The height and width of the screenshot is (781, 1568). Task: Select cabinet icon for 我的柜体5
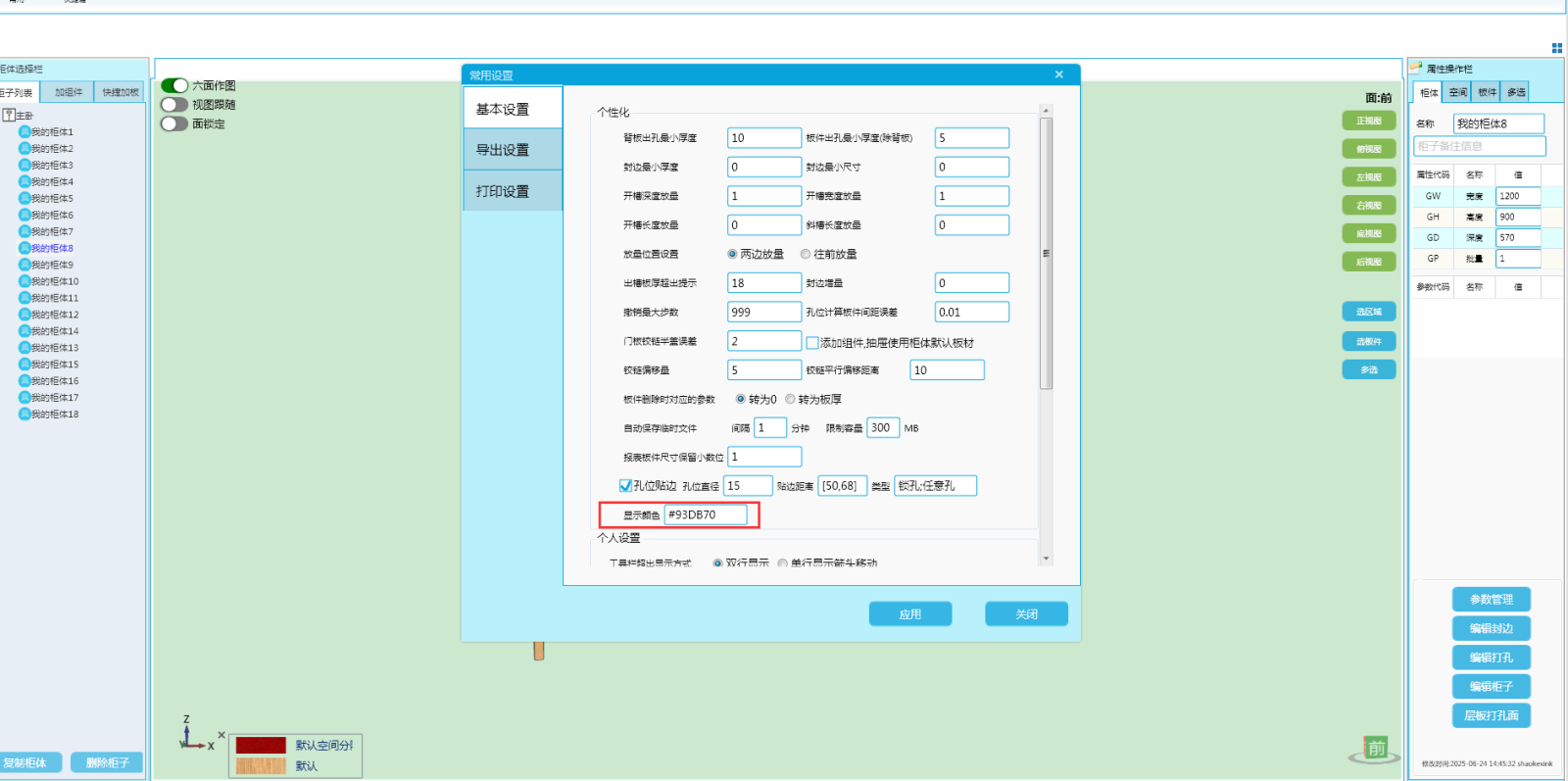click(24, 198)
